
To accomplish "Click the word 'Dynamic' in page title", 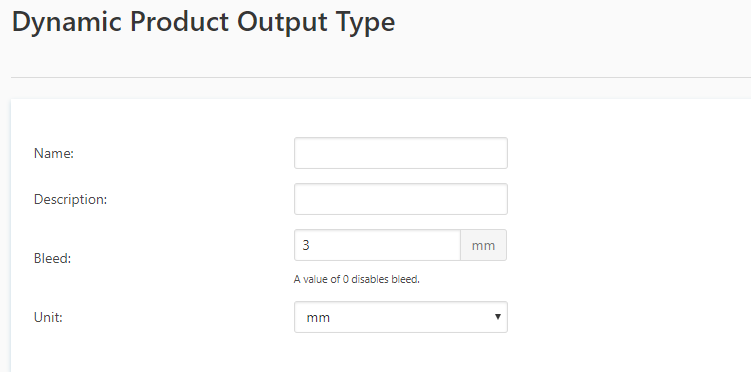I will tap(67, 22).
